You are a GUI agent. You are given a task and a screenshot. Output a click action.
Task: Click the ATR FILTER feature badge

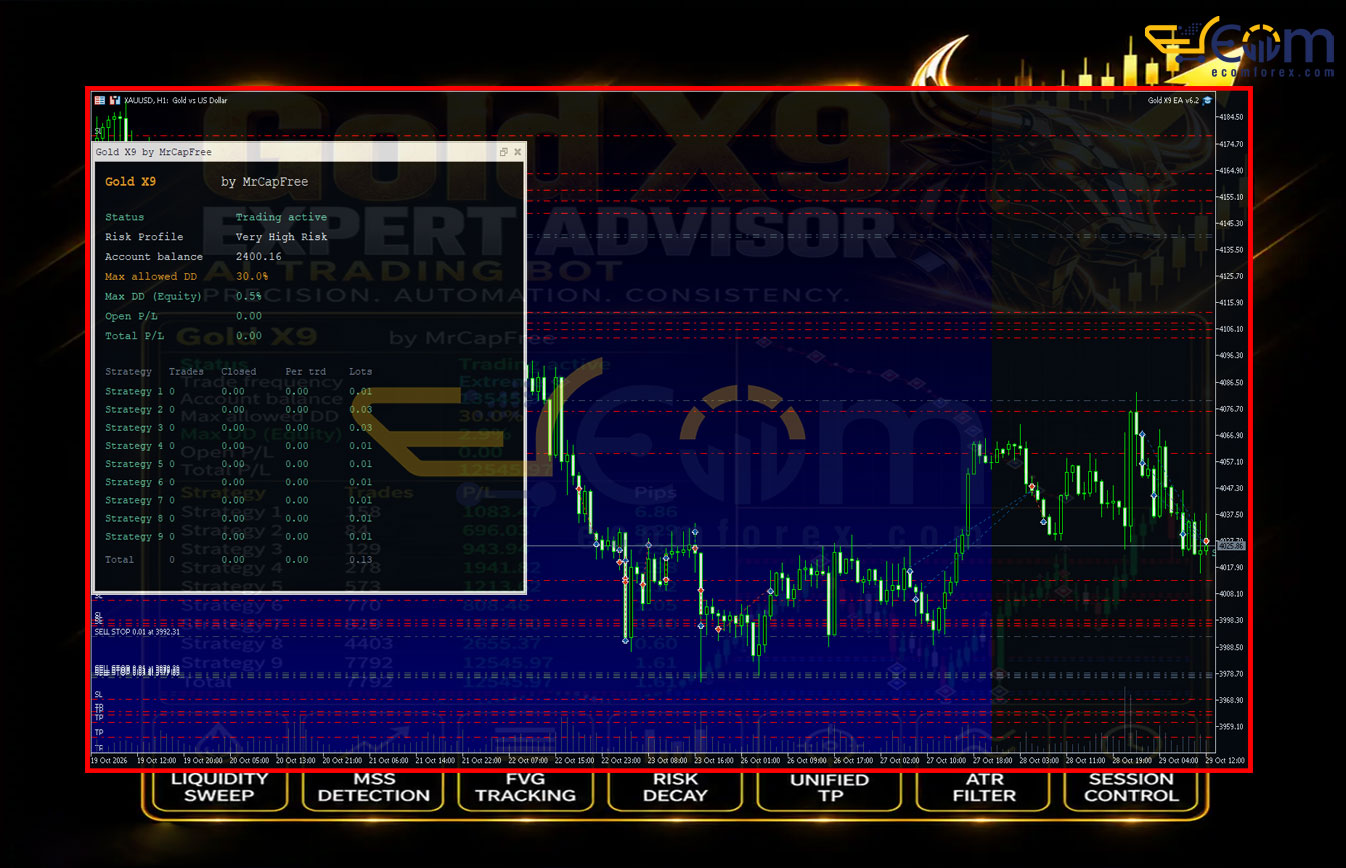pos(984,787)
